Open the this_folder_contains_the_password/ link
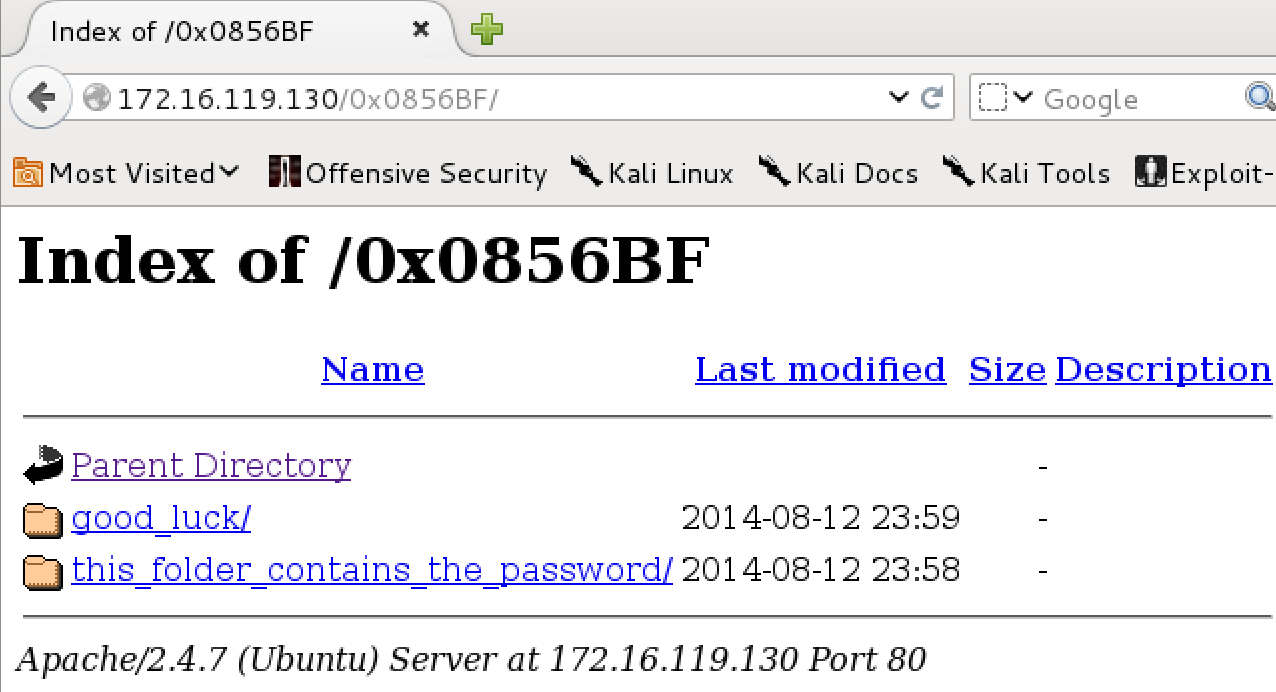Image resolution: width=1276 pixels, height=692 pixels. (x=372, y=570)
